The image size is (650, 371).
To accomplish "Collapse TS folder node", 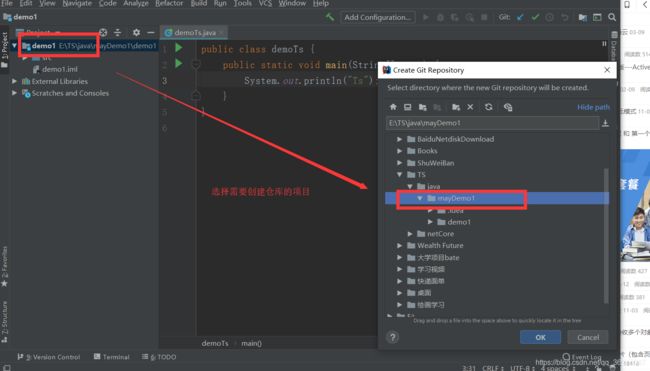I will click(400, 175).
